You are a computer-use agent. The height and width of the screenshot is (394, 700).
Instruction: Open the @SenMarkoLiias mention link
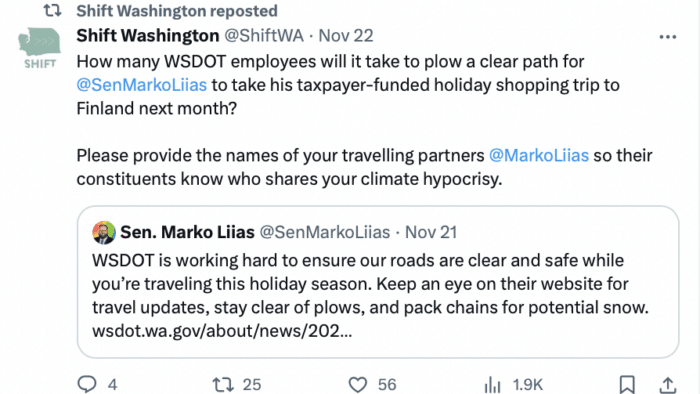click(142, 85)
